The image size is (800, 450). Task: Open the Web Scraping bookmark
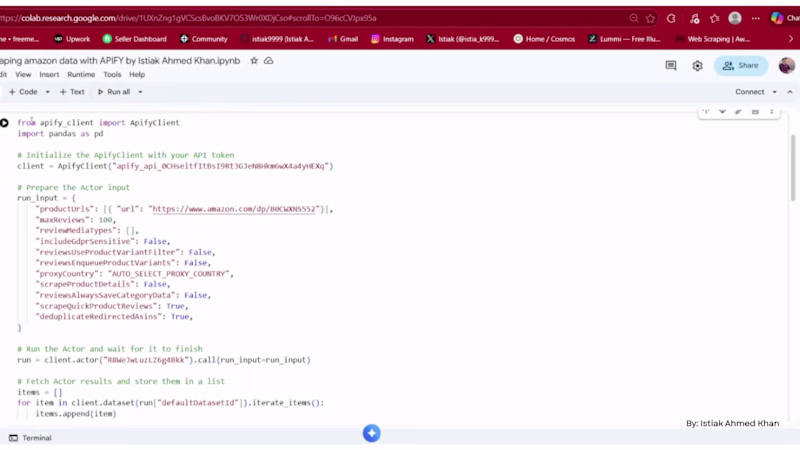click(x=712, y=39)
